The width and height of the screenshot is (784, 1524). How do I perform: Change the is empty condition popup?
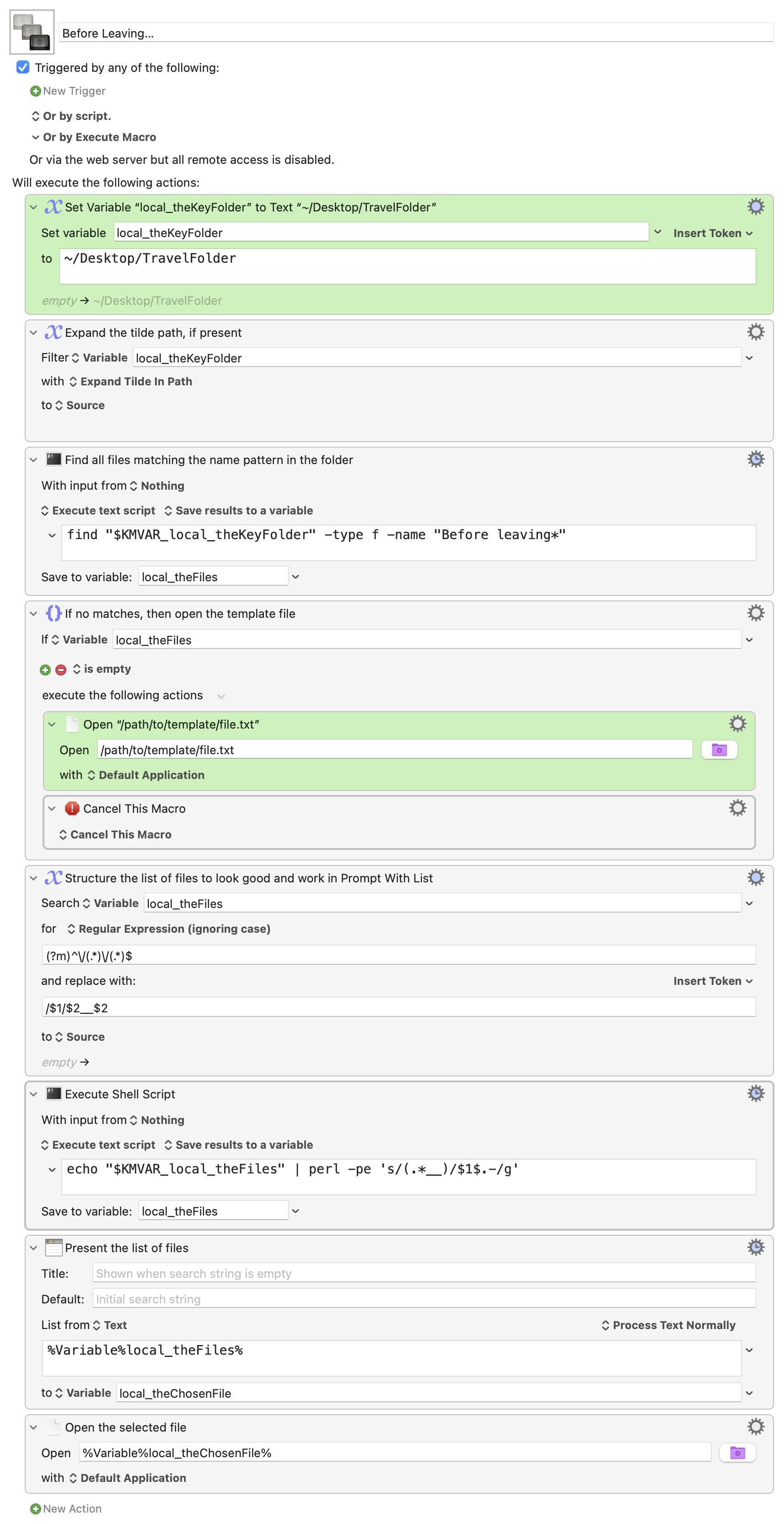[102, 669]
